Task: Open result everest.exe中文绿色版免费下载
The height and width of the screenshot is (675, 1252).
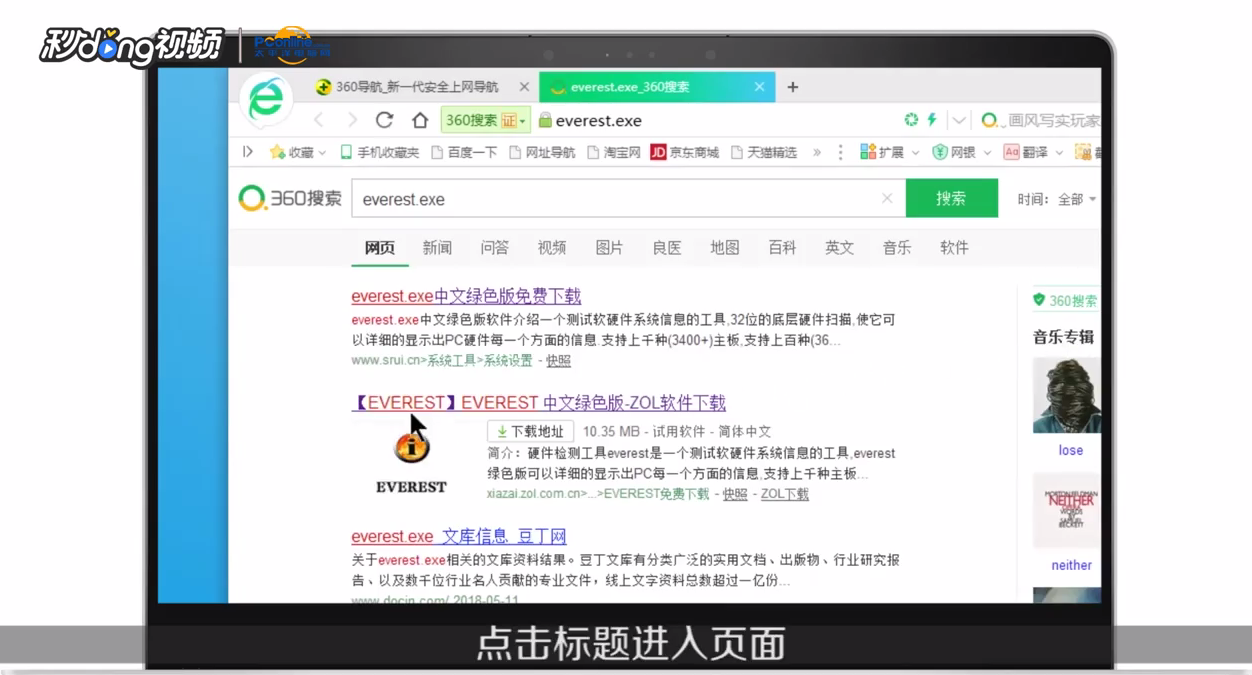Action: click(466, 296)
